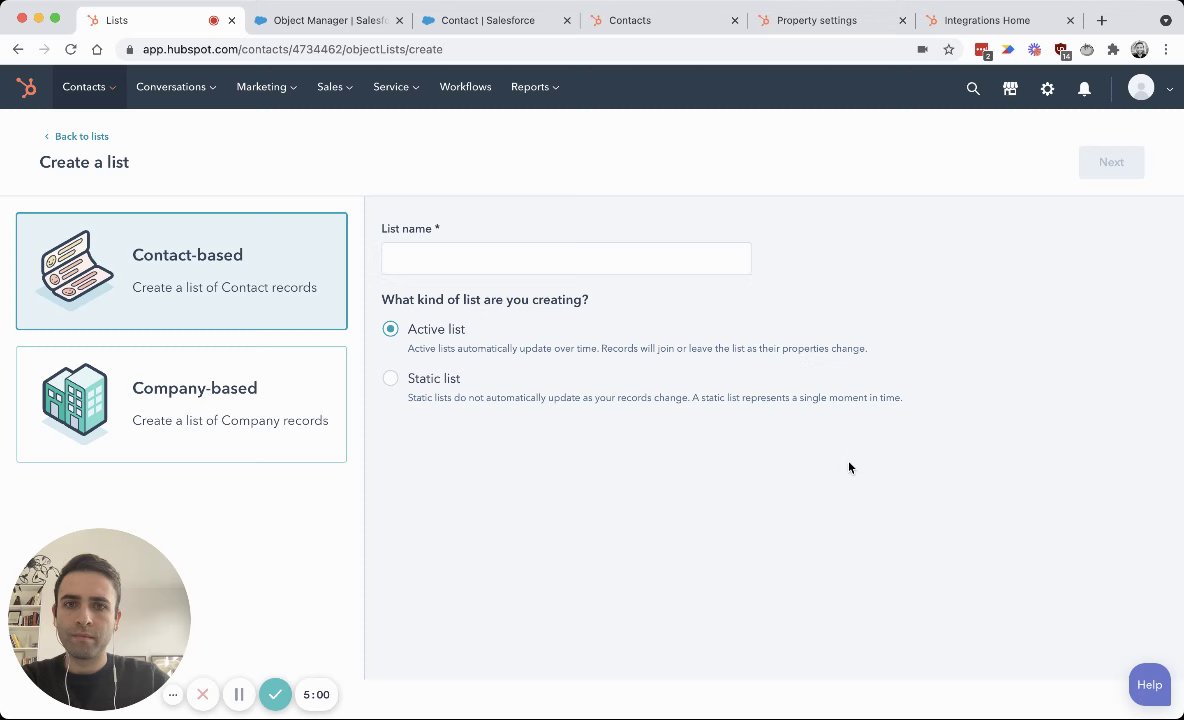
Task: Click the List name input field
Action: (566, 259)
